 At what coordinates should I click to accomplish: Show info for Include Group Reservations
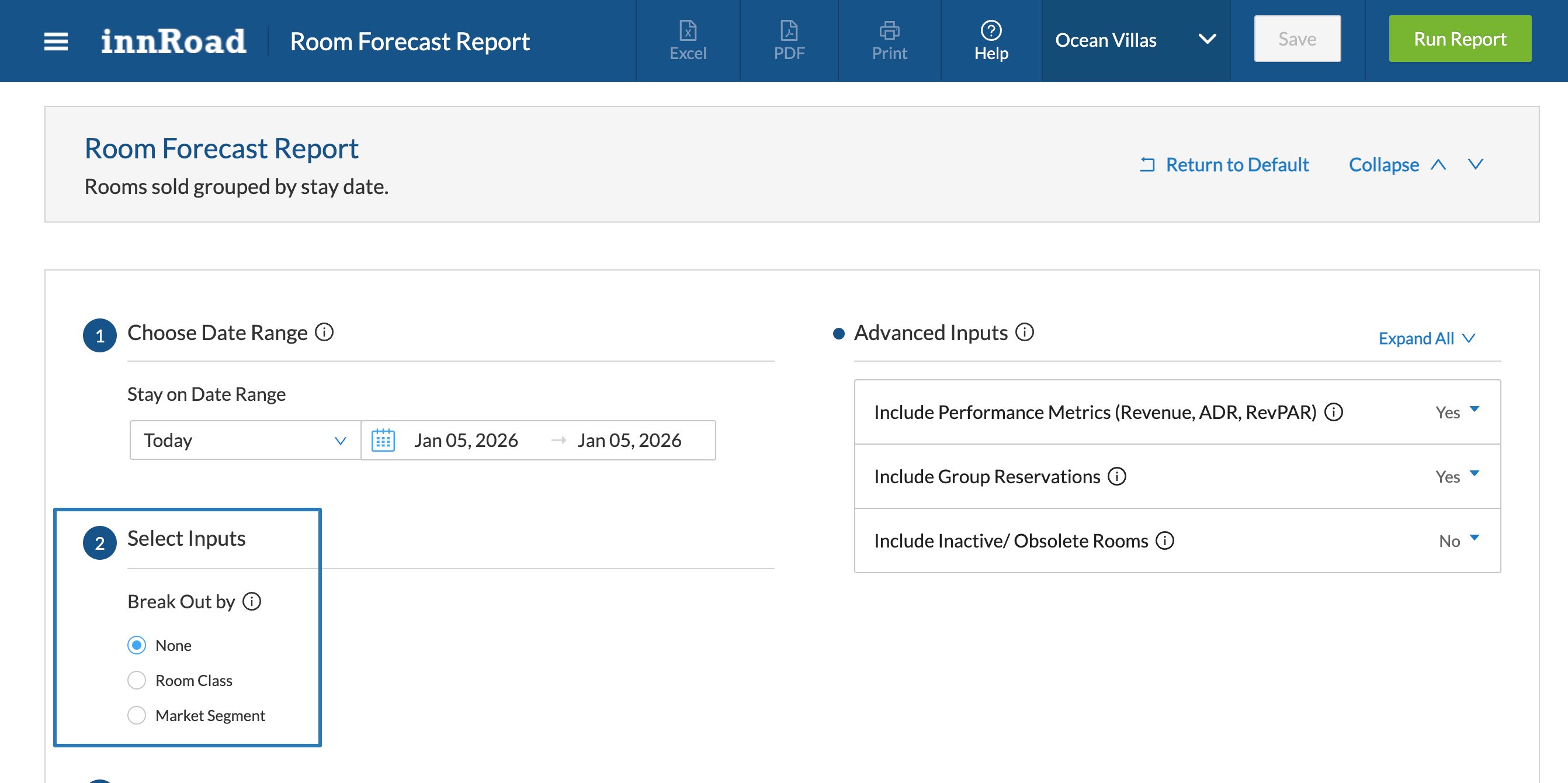1116,476
